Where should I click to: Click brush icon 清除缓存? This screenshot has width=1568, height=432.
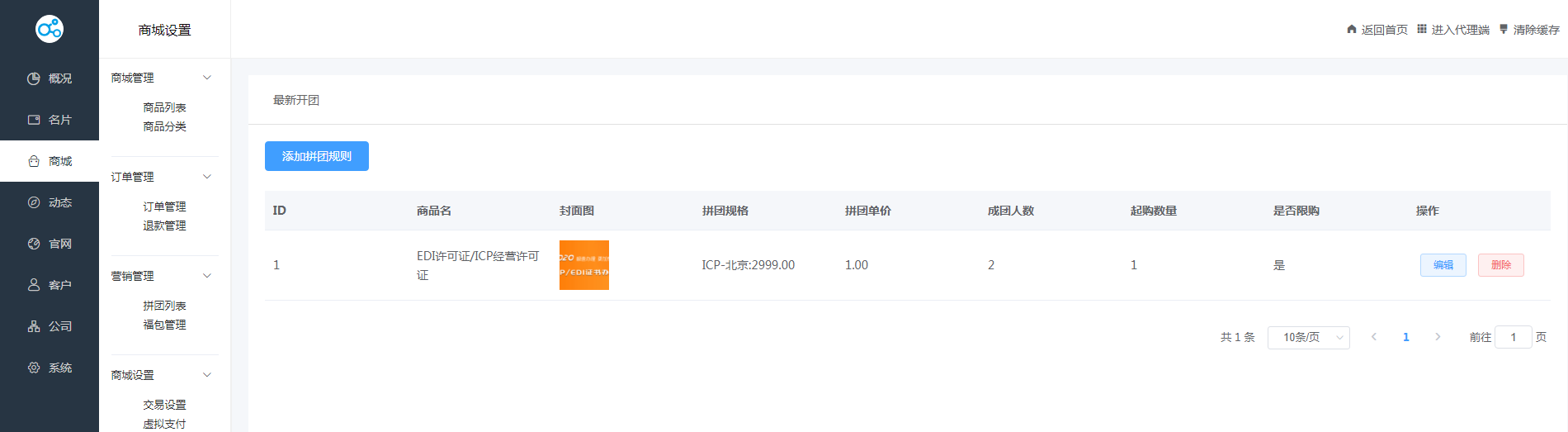click(1529, 30)
